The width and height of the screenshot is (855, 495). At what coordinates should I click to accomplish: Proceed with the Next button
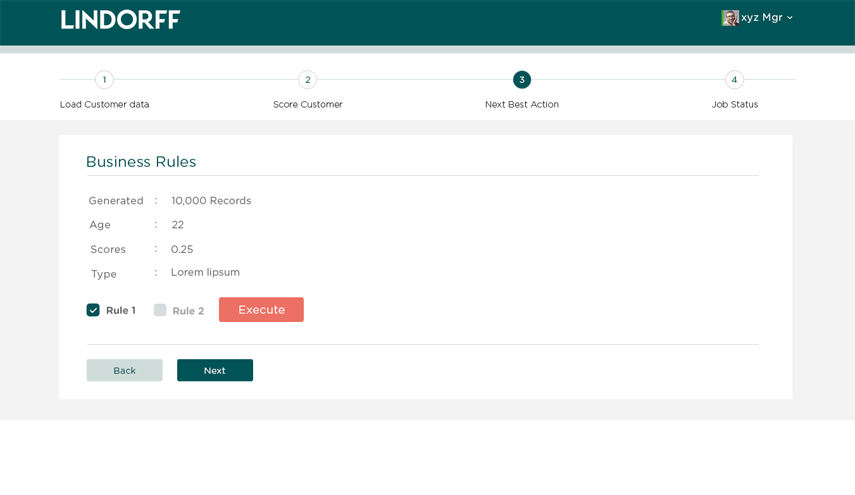(x=215, y=370)
